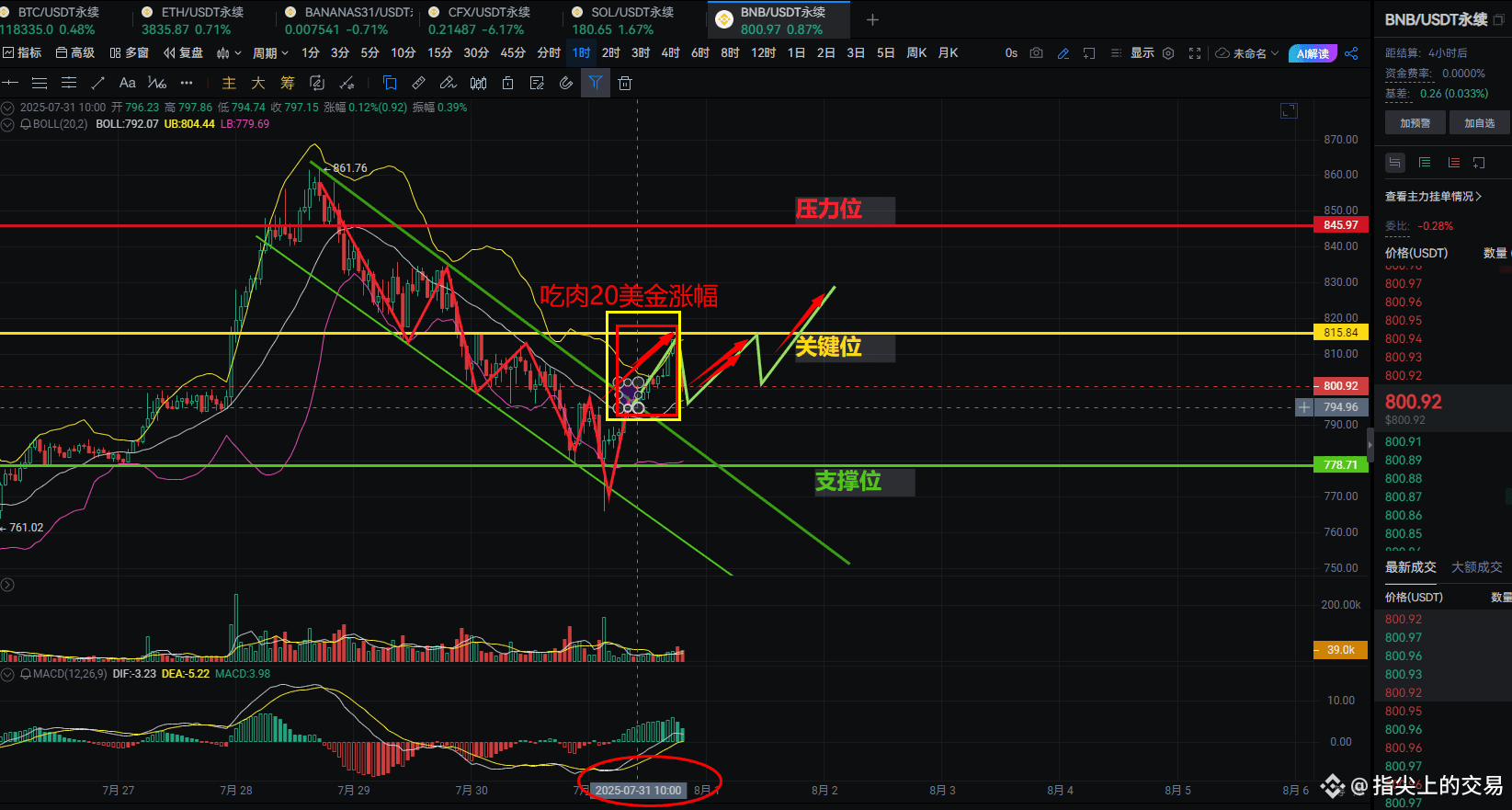Toggle magnet snap mode icon
Screen dimensions: 1512x810
pyautogui.click(x=566, y=83)
